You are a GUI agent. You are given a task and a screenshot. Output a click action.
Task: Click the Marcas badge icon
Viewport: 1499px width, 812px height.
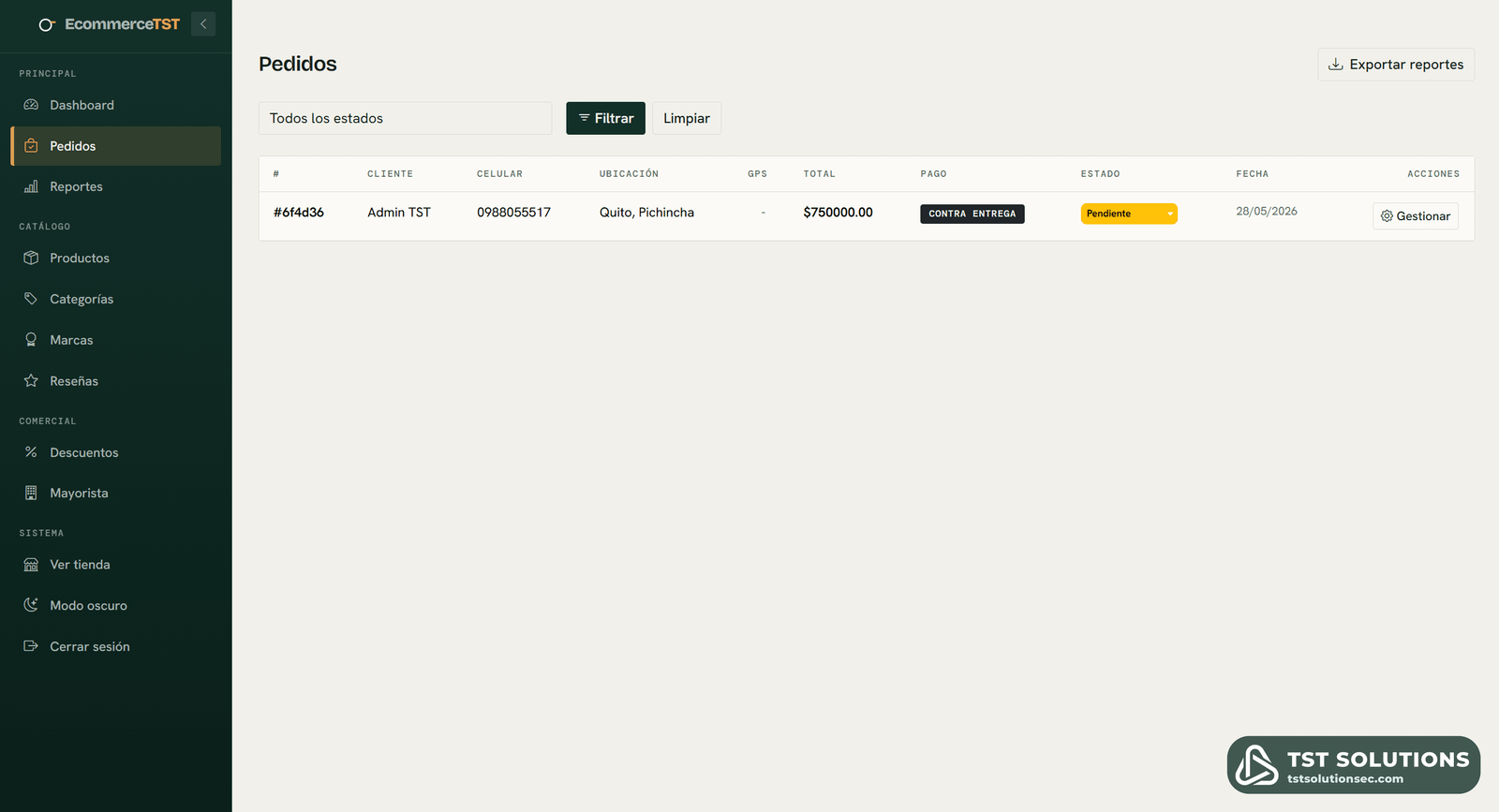point(31,340)
